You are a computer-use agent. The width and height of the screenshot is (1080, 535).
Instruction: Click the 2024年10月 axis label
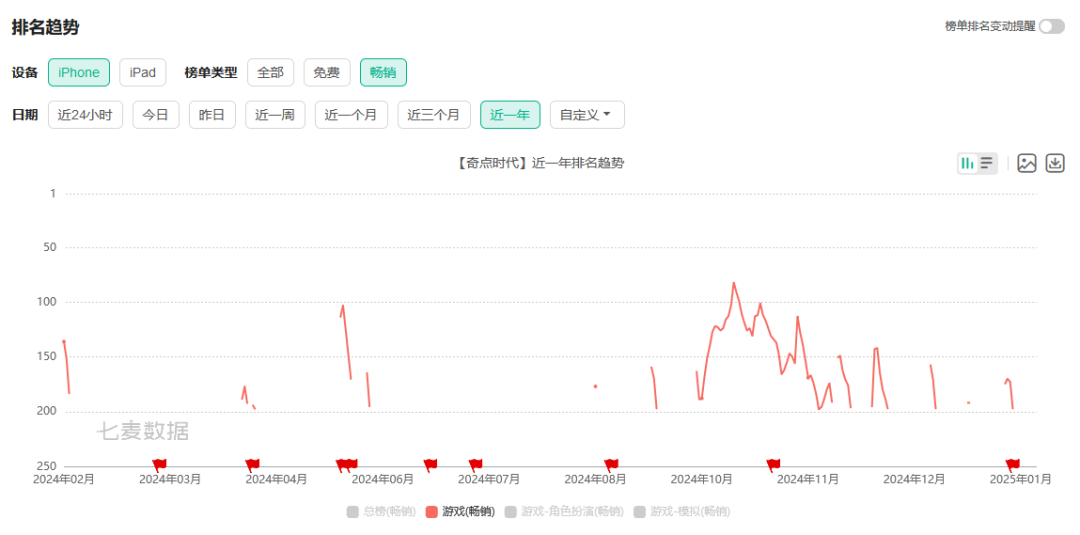[x=702, y=479]
